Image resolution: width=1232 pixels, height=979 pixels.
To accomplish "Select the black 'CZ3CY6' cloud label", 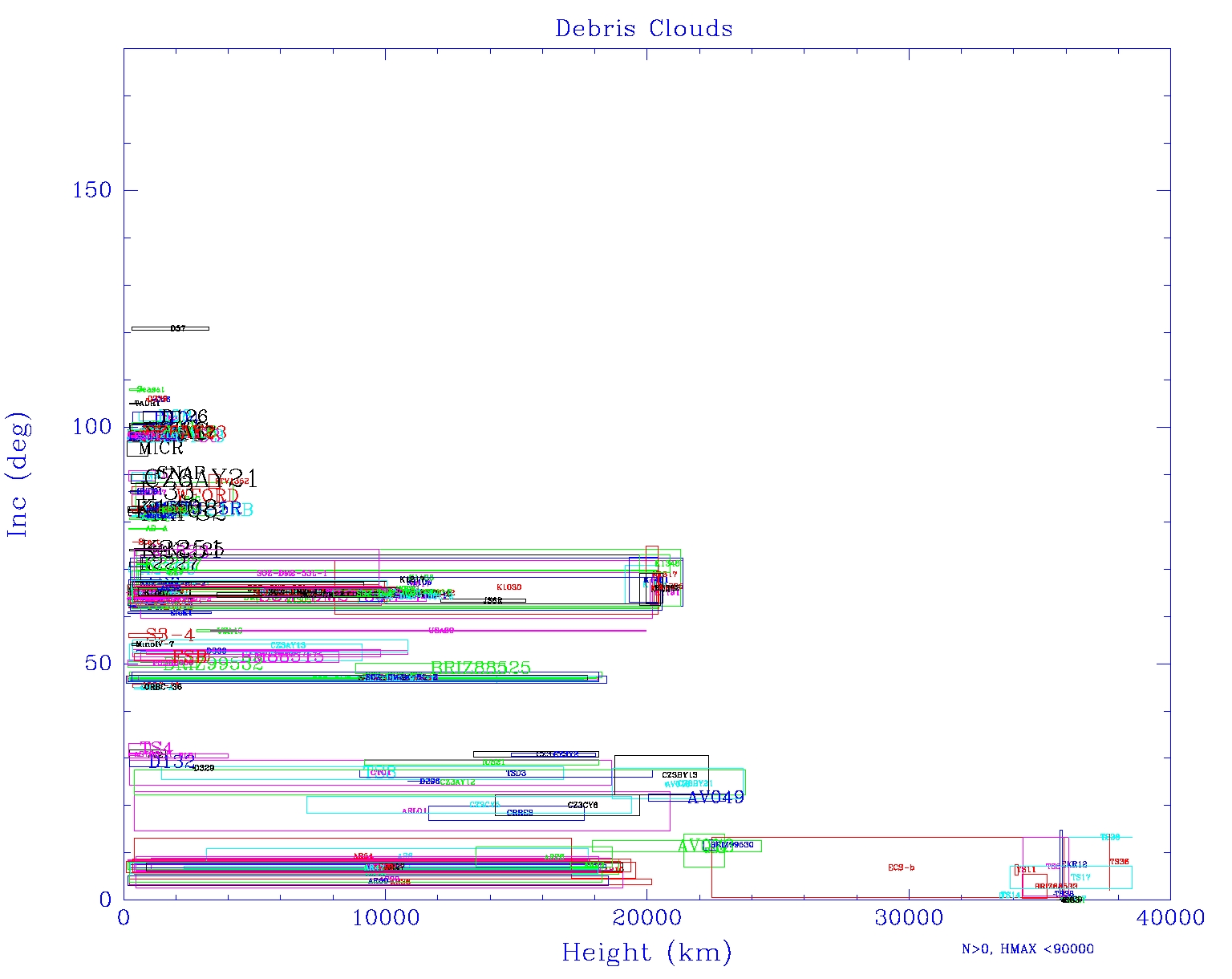I will 582,805.
